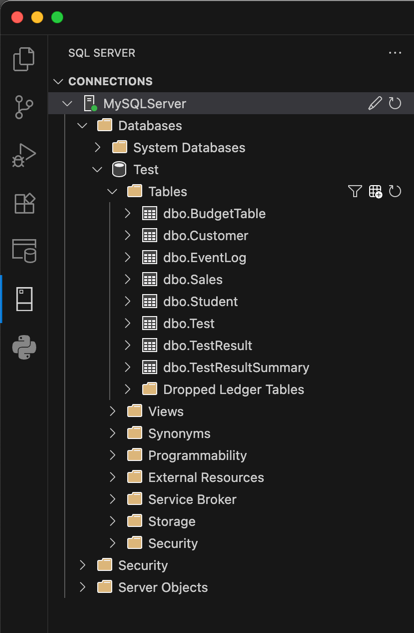
Task: Click the Databases folder label
Action: (150, 126)
